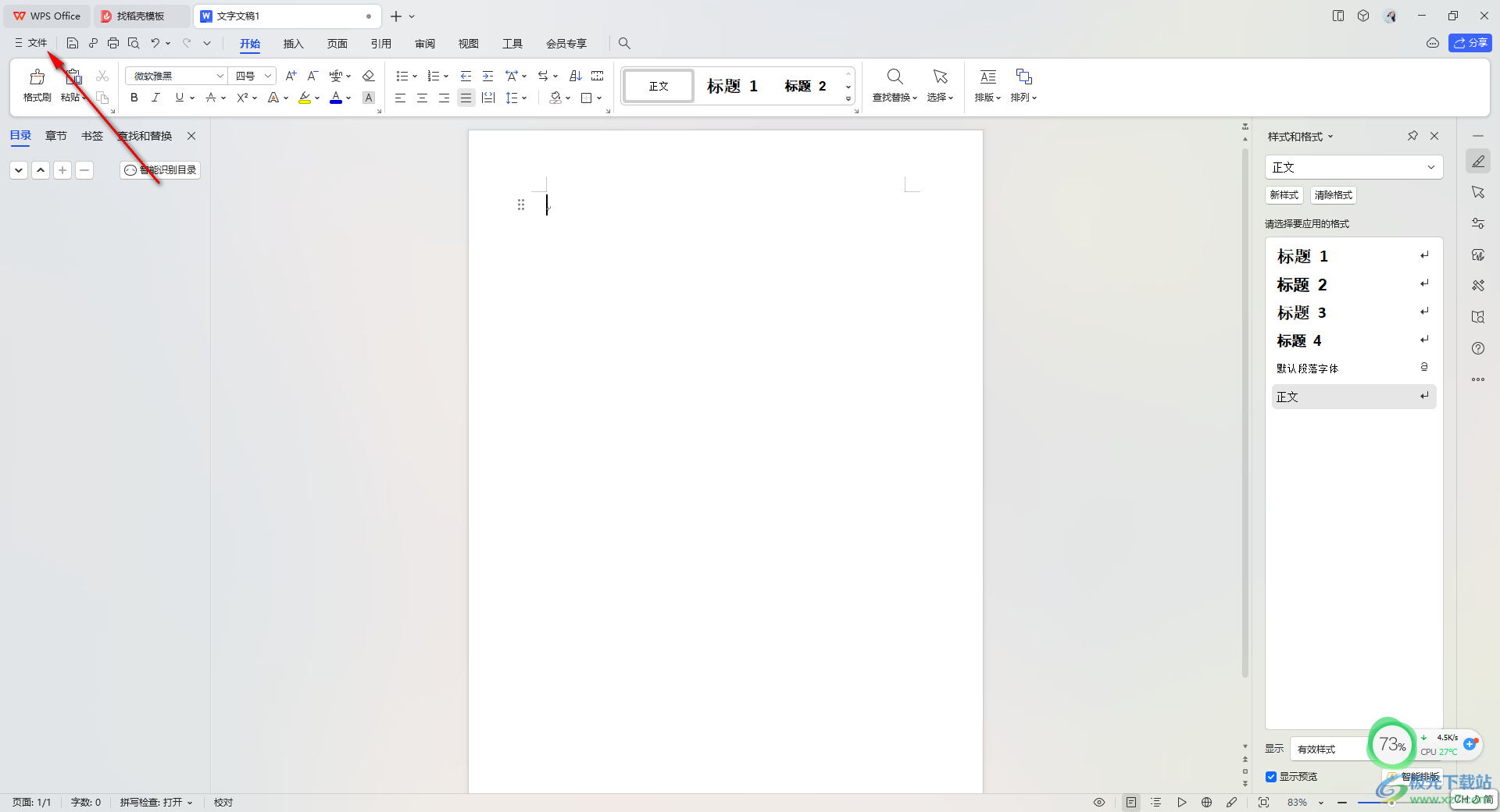Image resolution: width=1500 pixels, height=812 pixels.
Task: Align text left
Action: [x=401, y=98]
